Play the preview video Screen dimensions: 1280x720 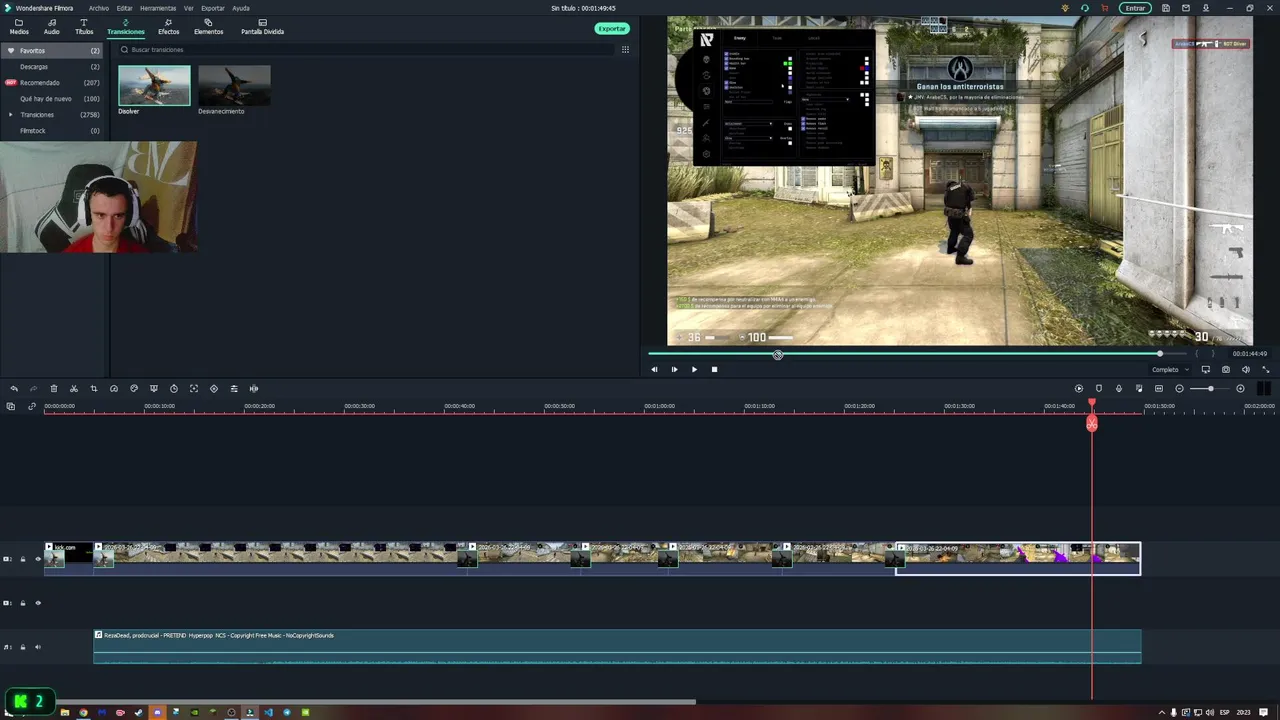point(694,369)
